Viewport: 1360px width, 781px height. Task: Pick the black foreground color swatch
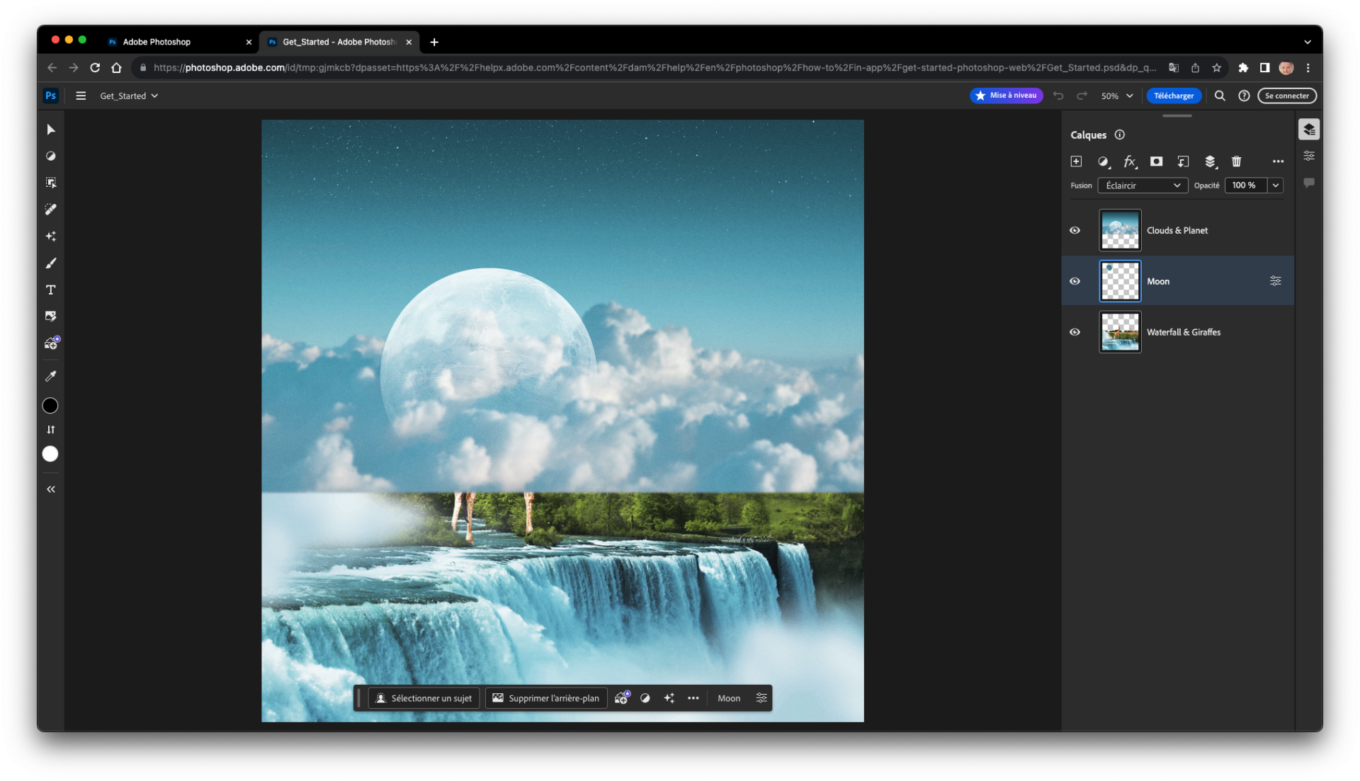coord(50,406)
